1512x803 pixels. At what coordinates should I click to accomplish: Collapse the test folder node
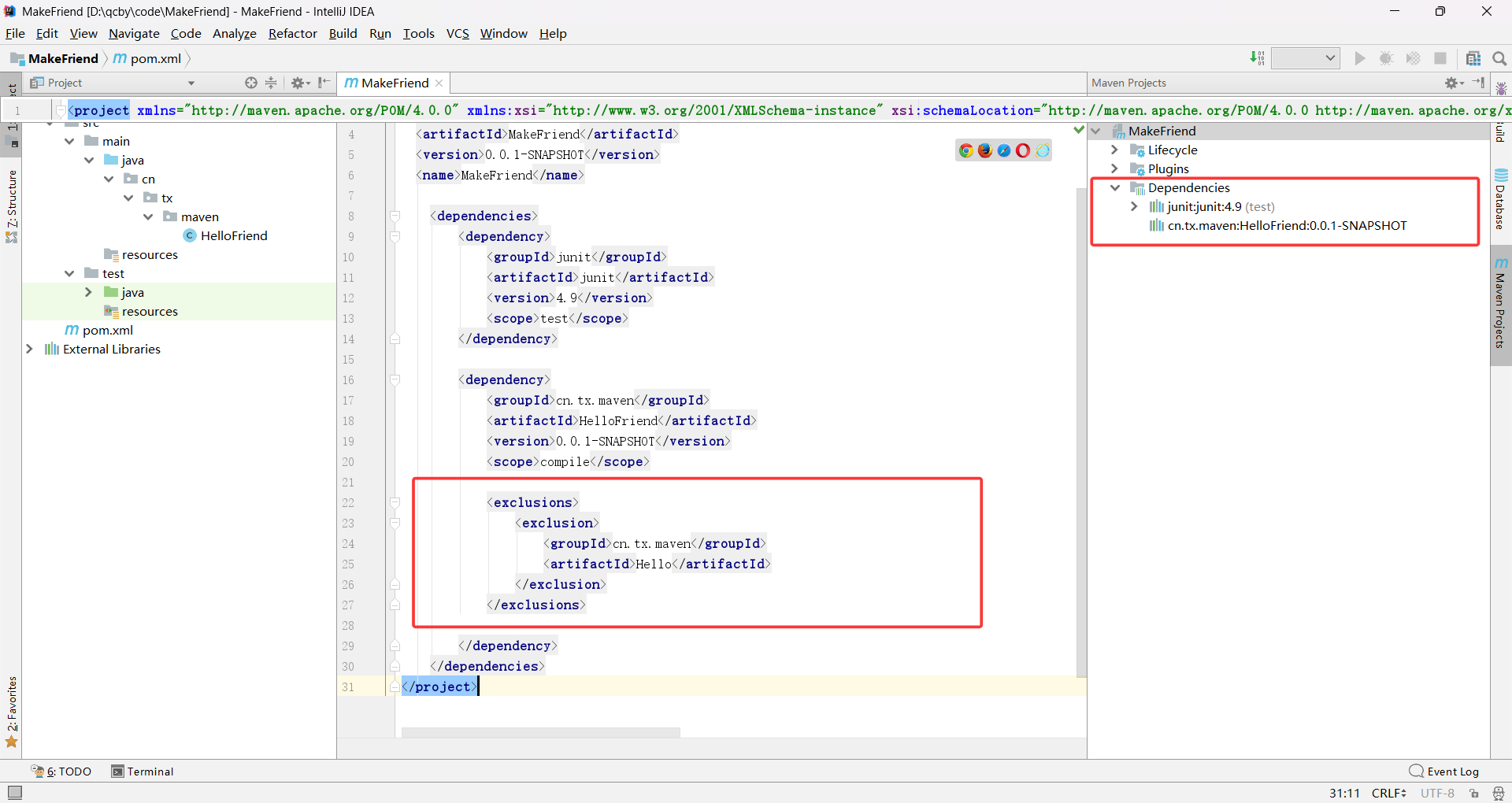69,273
